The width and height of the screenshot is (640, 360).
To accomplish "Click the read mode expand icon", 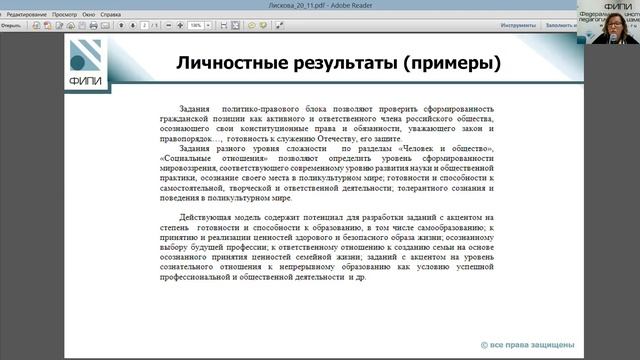I will [x=280, y=25].
